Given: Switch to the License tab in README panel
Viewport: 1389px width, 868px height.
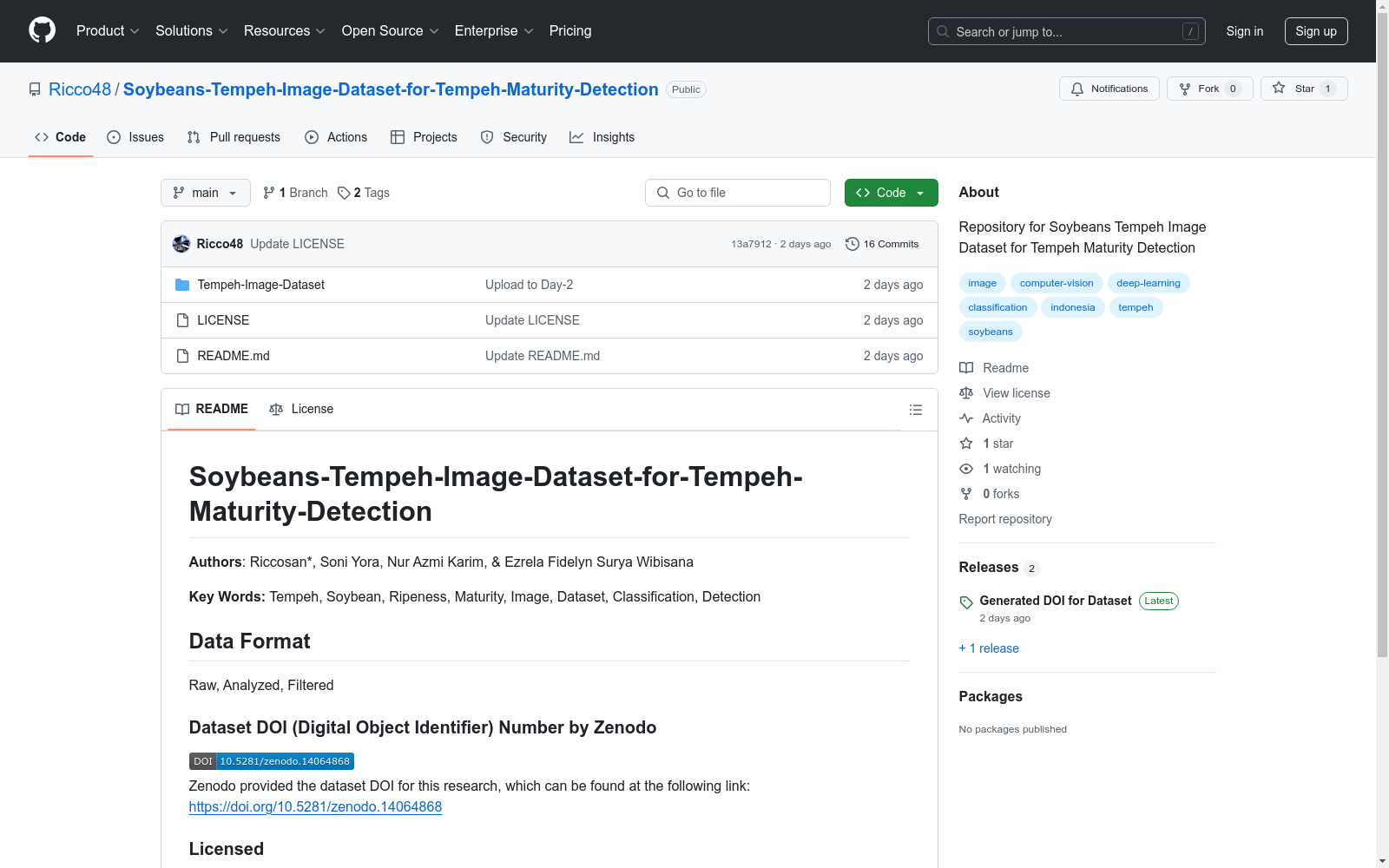Looking at the screenshot, I should 301,409.
